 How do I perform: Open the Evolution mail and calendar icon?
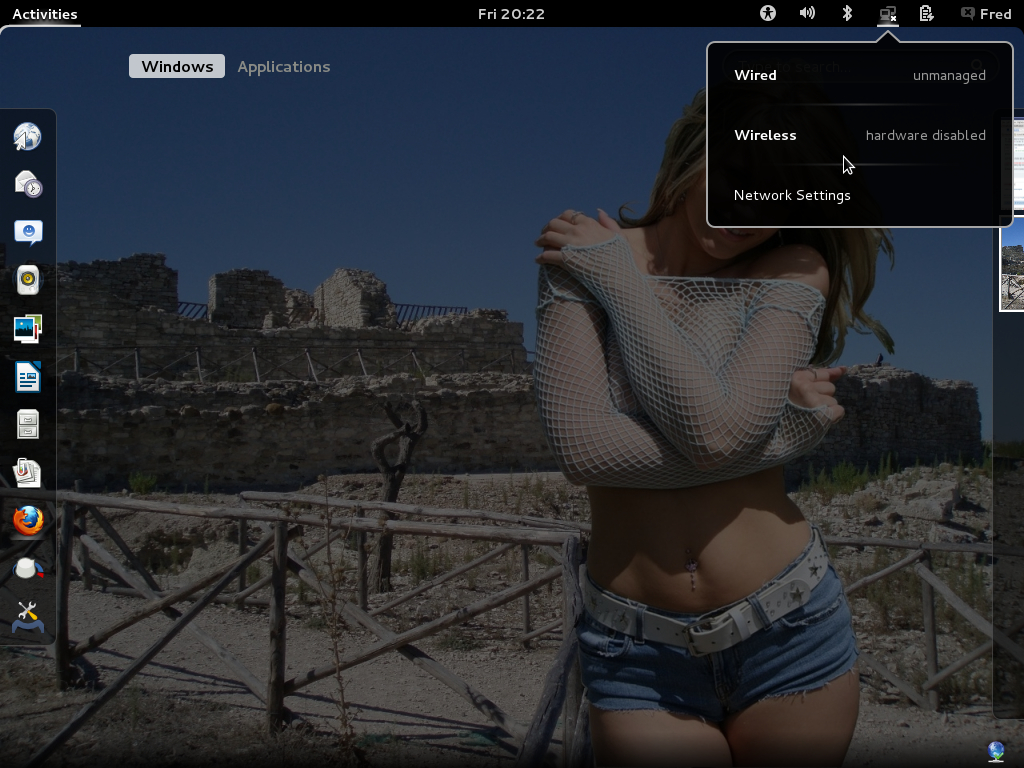pyautogui.click(x=27, y=184)
